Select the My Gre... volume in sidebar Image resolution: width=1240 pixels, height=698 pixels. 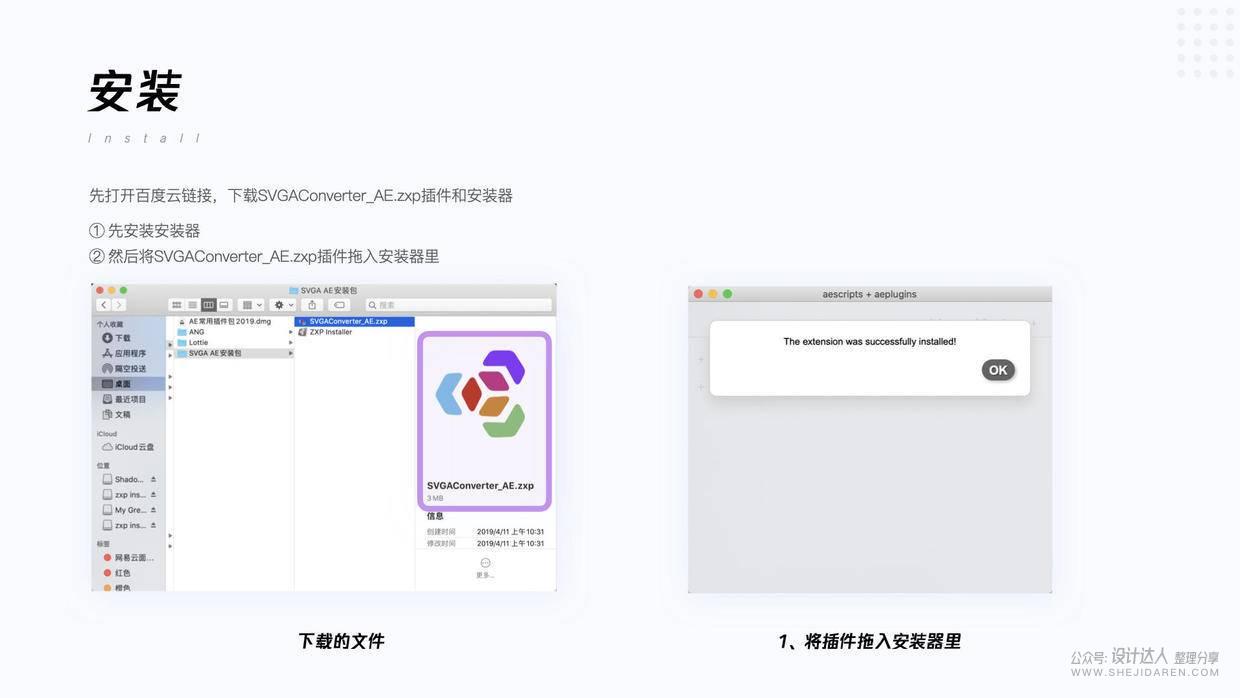click(x=123, y=510)
